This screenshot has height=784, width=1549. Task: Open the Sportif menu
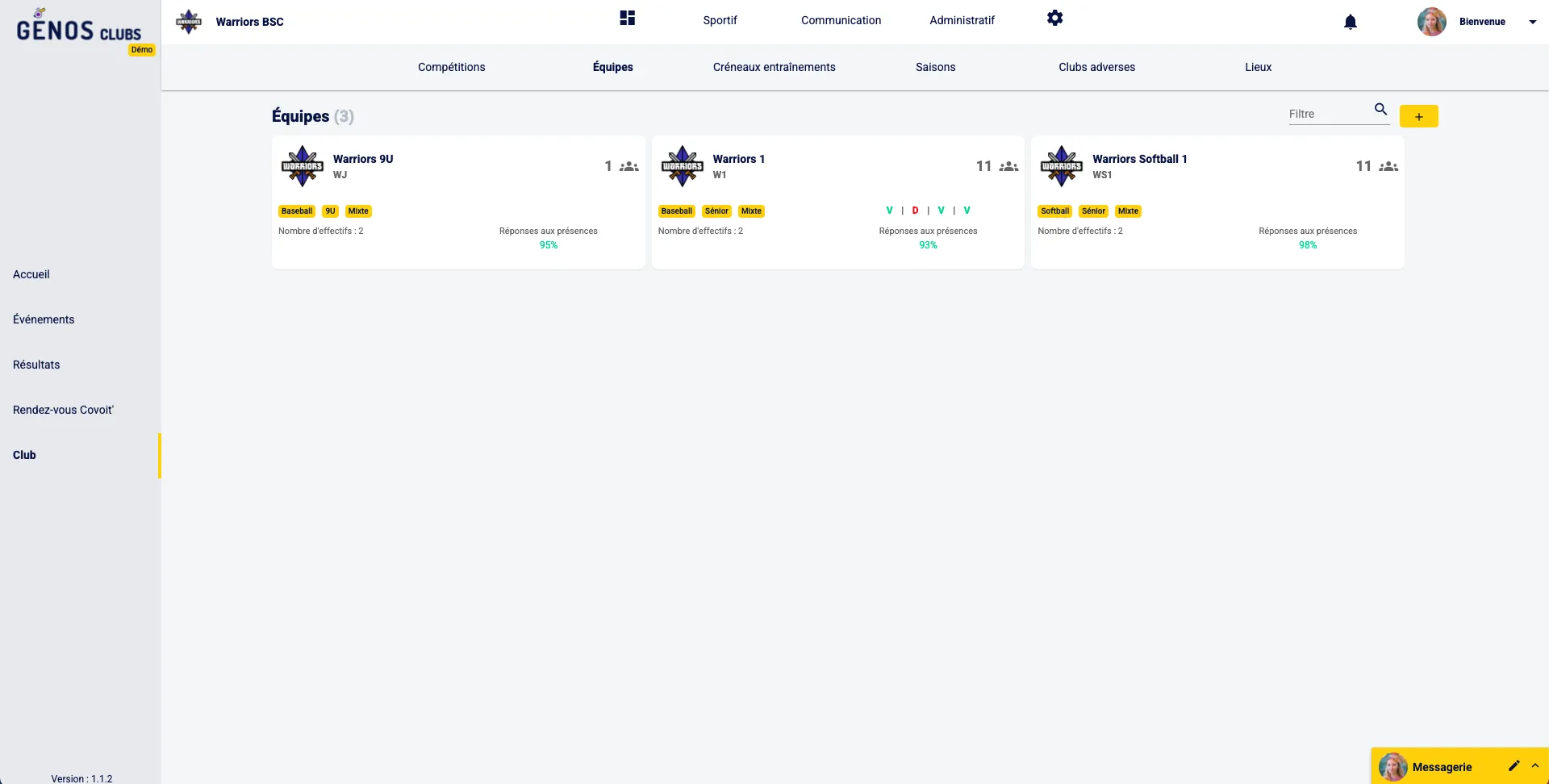[x=720, y=20]
